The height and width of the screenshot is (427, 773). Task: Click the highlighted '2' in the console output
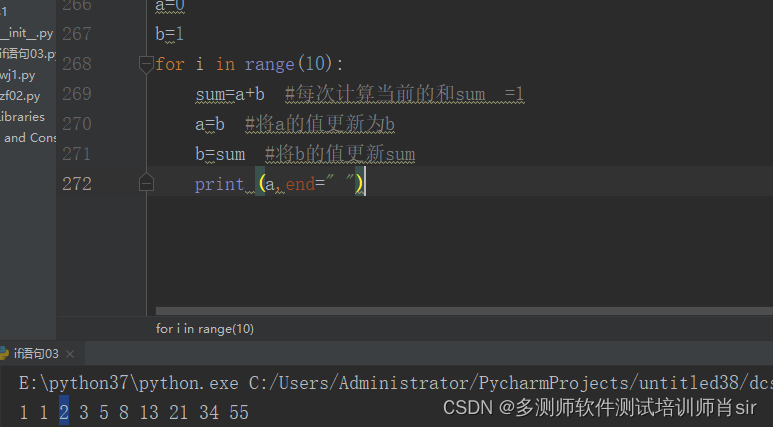pos(64,412)
